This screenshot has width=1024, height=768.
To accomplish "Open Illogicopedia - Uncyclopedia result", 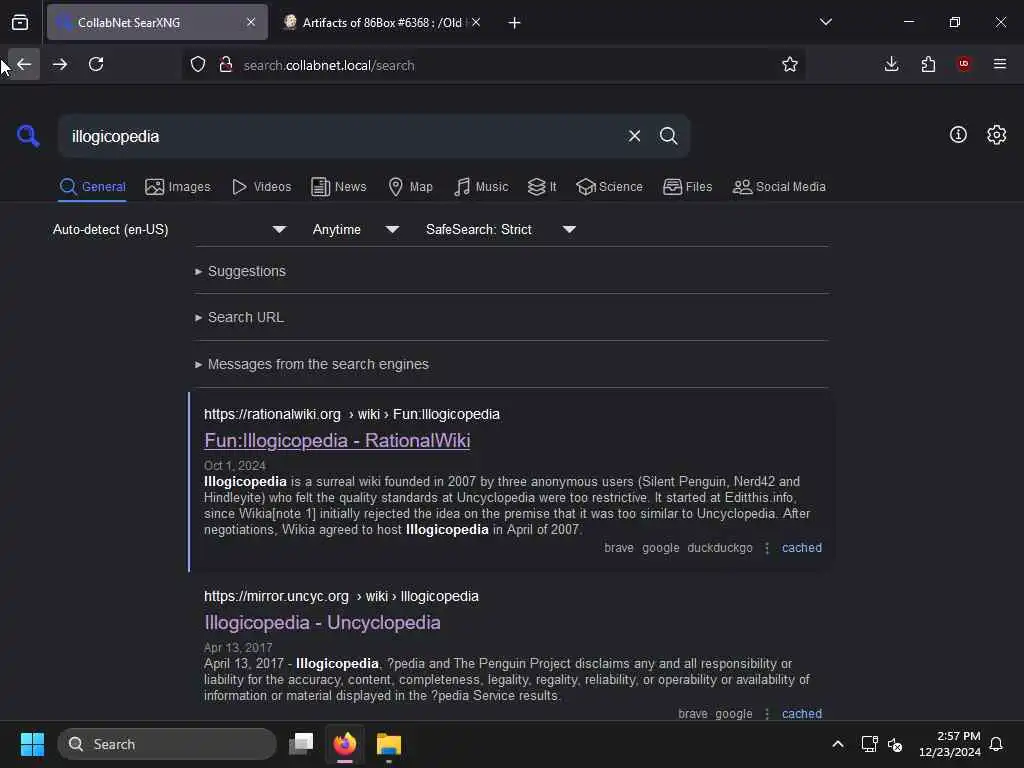I will (x=322, y=623).
